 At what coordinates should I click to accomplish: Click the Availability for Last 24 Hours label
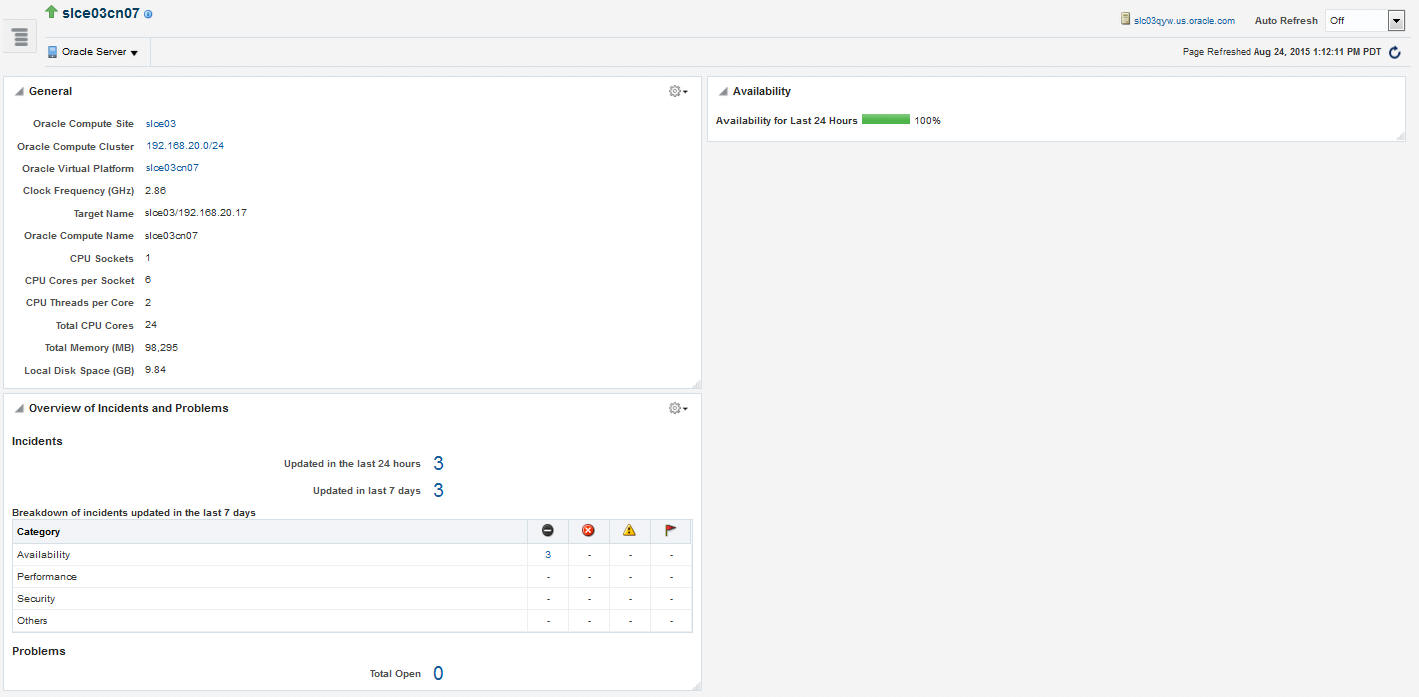click(787, 121)
